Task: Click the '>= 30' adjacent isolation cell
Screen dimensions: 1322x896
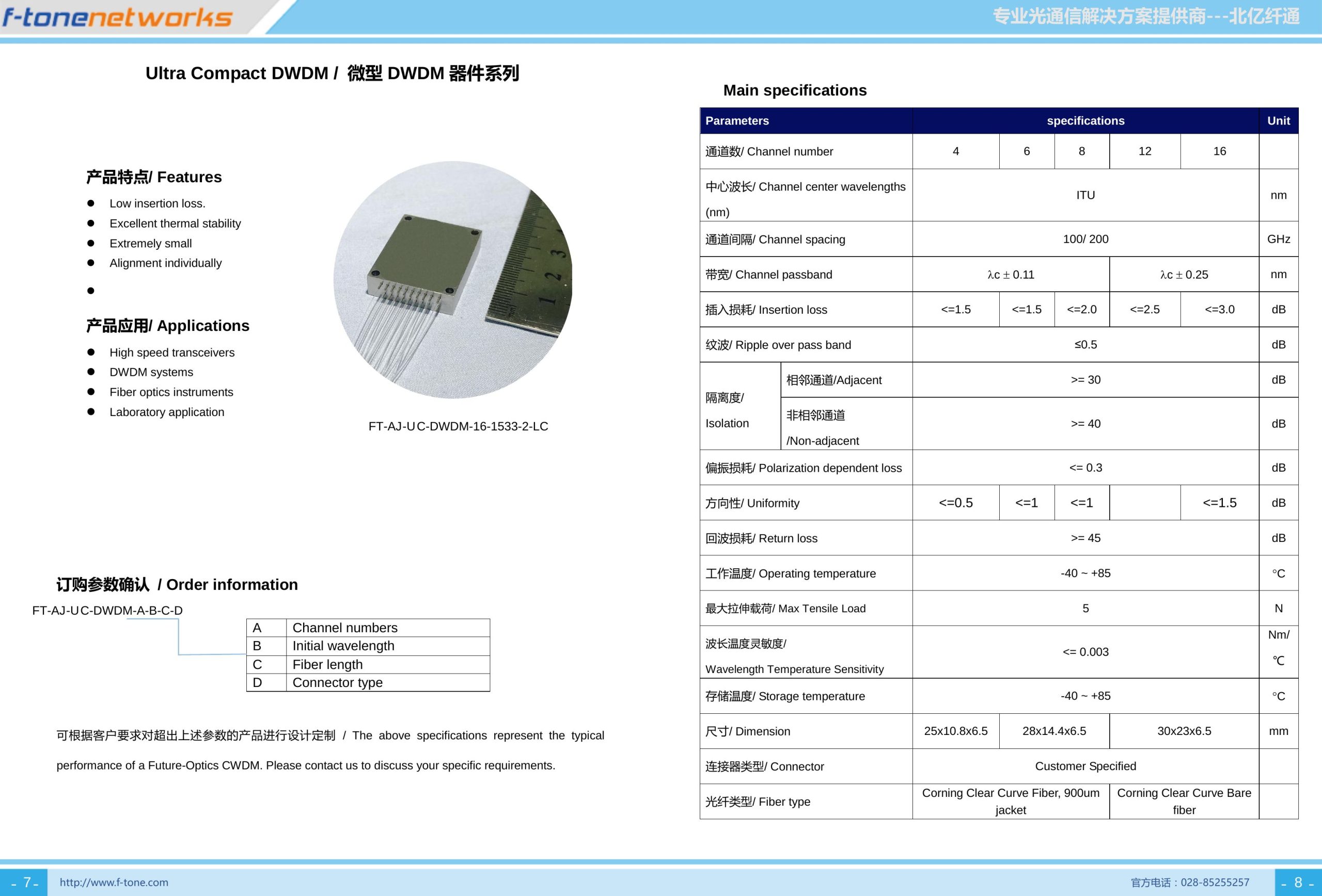Action: pos(1085,380)
